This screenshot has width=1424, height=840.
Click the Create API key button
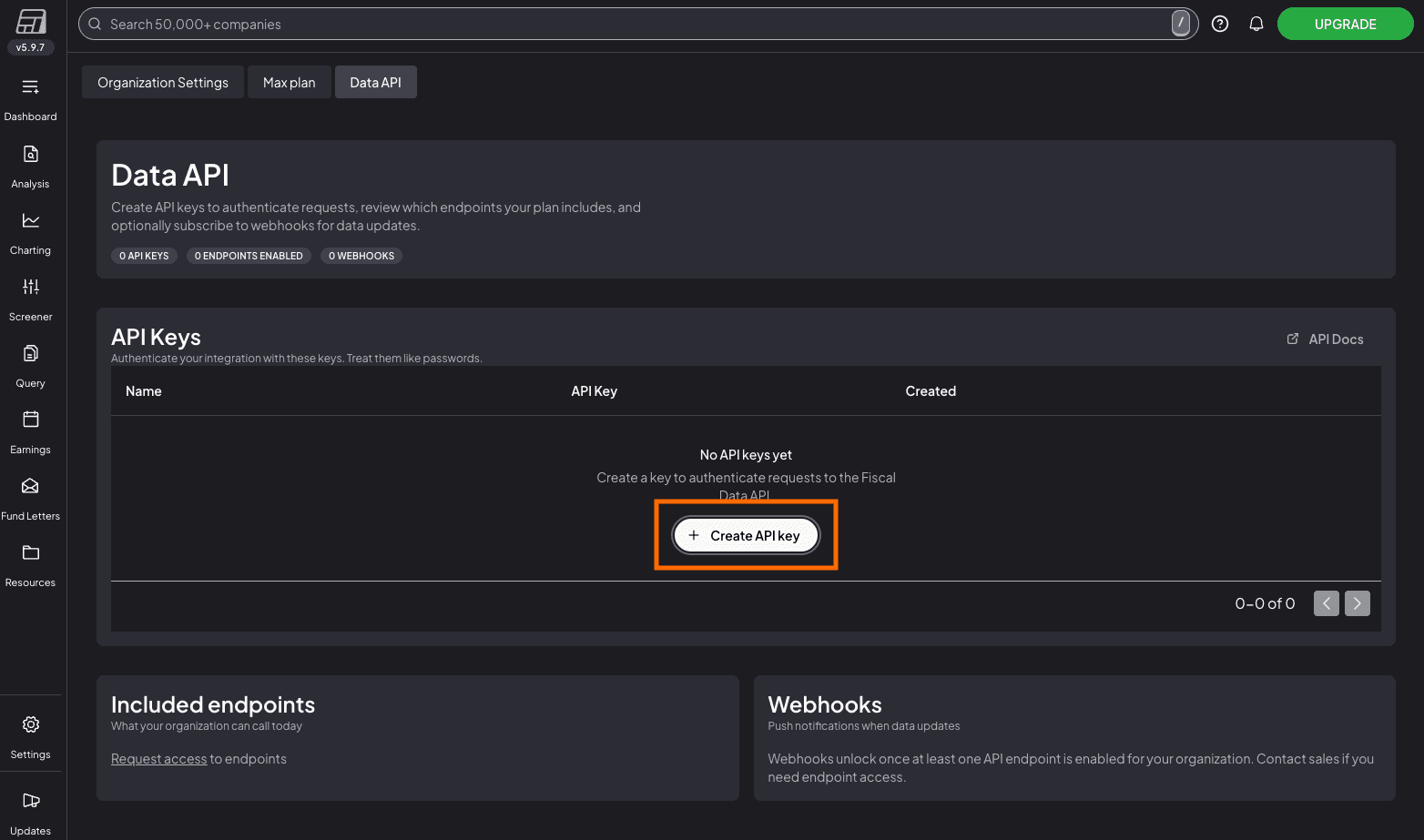pos(746,535)
